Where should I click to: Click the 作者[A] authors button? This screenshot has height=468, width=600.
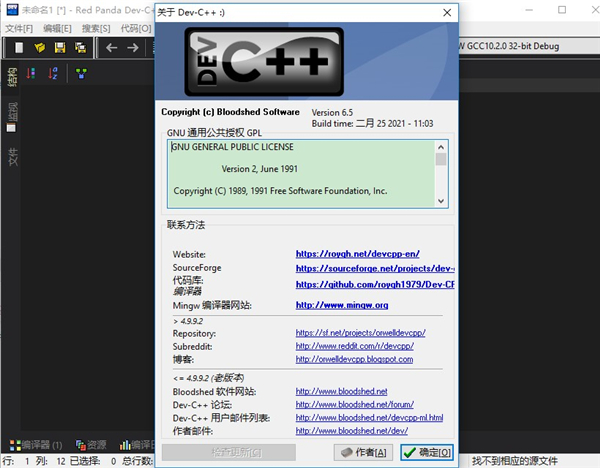pos(363,452)
